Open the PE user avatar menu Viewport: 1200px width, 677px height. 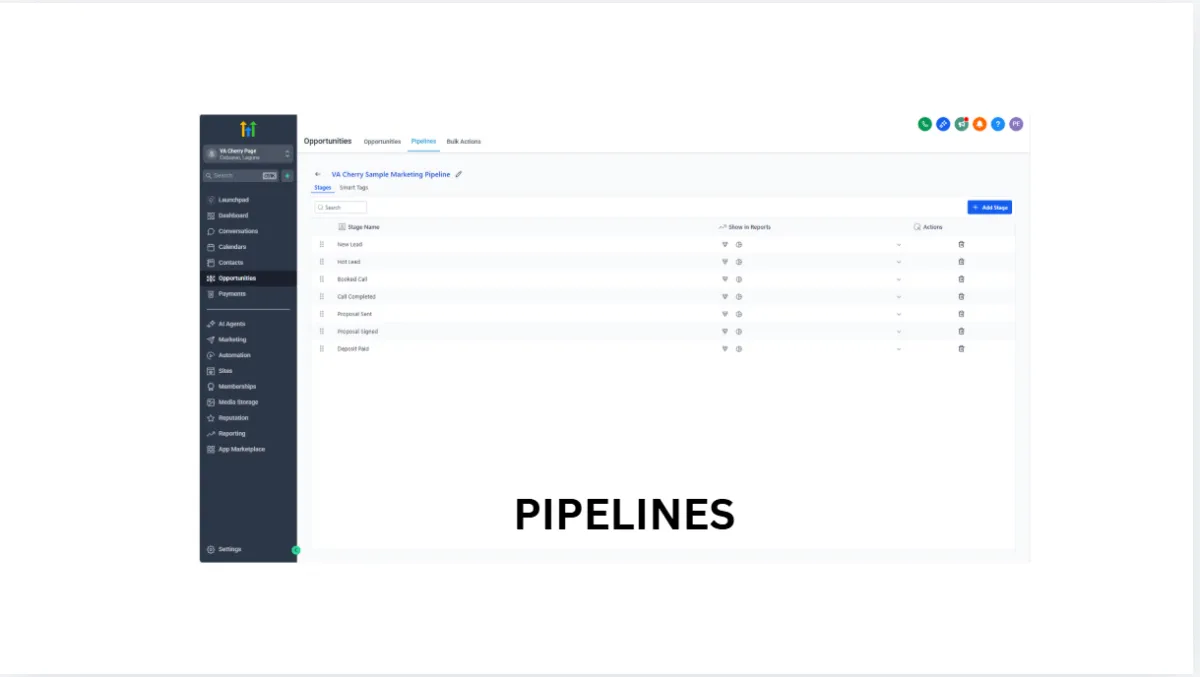[1016, 124]
